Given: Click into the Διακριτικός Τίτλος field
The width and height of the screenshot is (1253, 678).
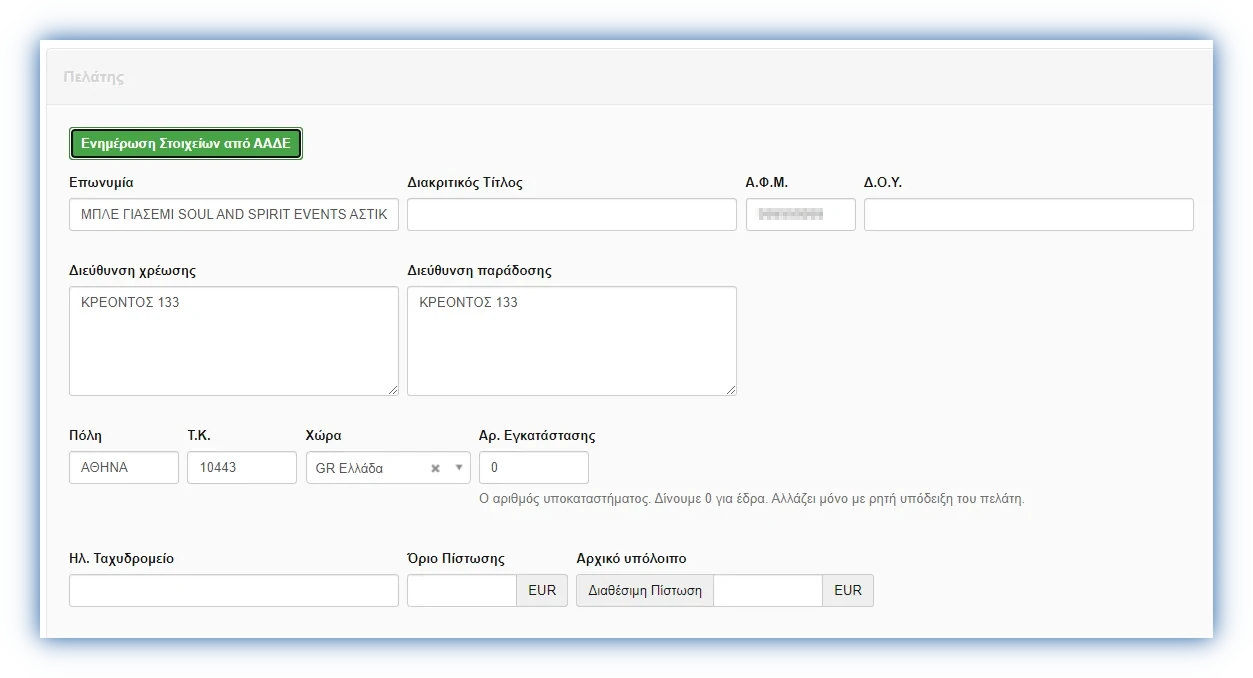Looking at the screenshot, I should coord(571,215).
